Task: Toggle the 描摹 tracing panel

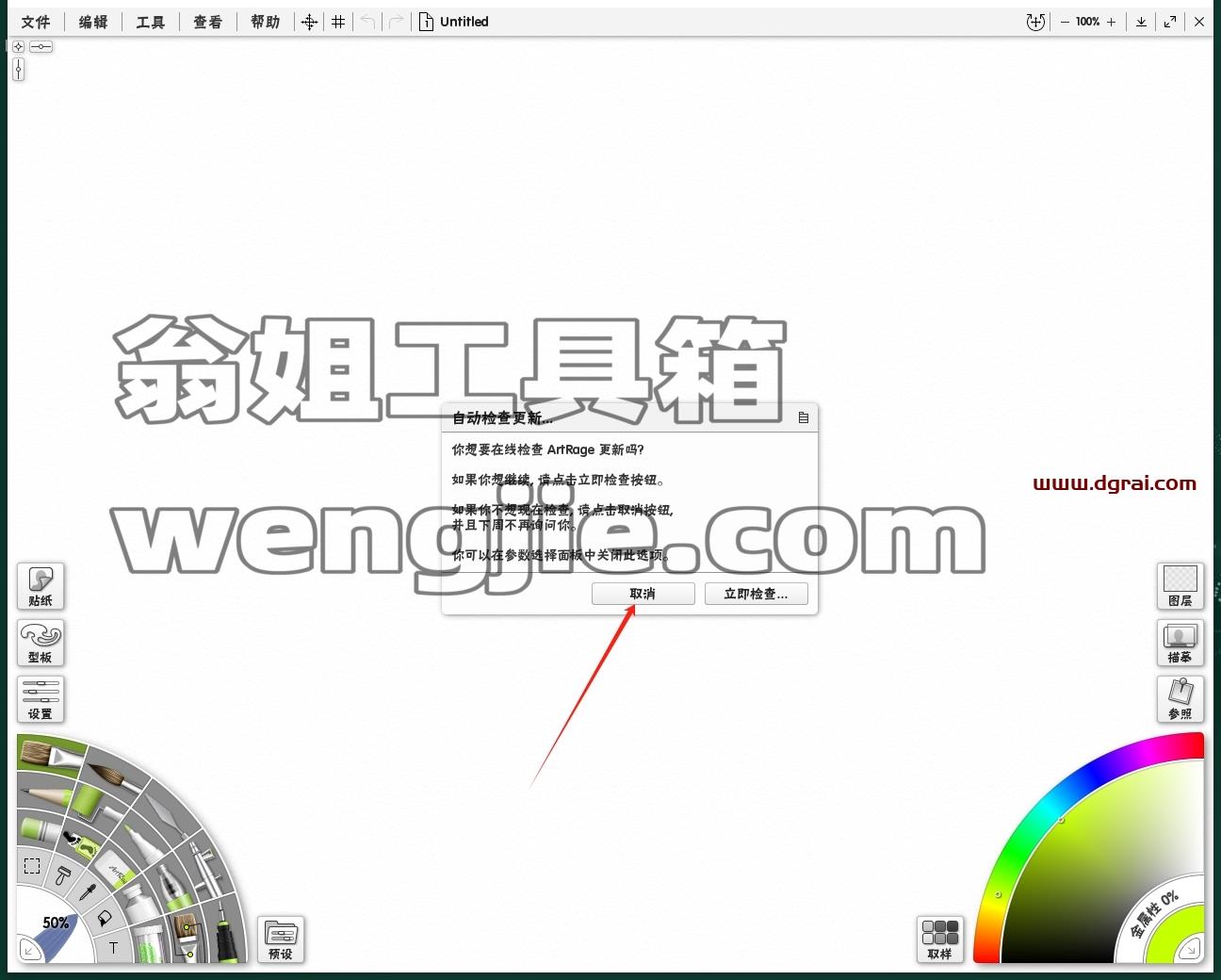Action: (1180, 643)
